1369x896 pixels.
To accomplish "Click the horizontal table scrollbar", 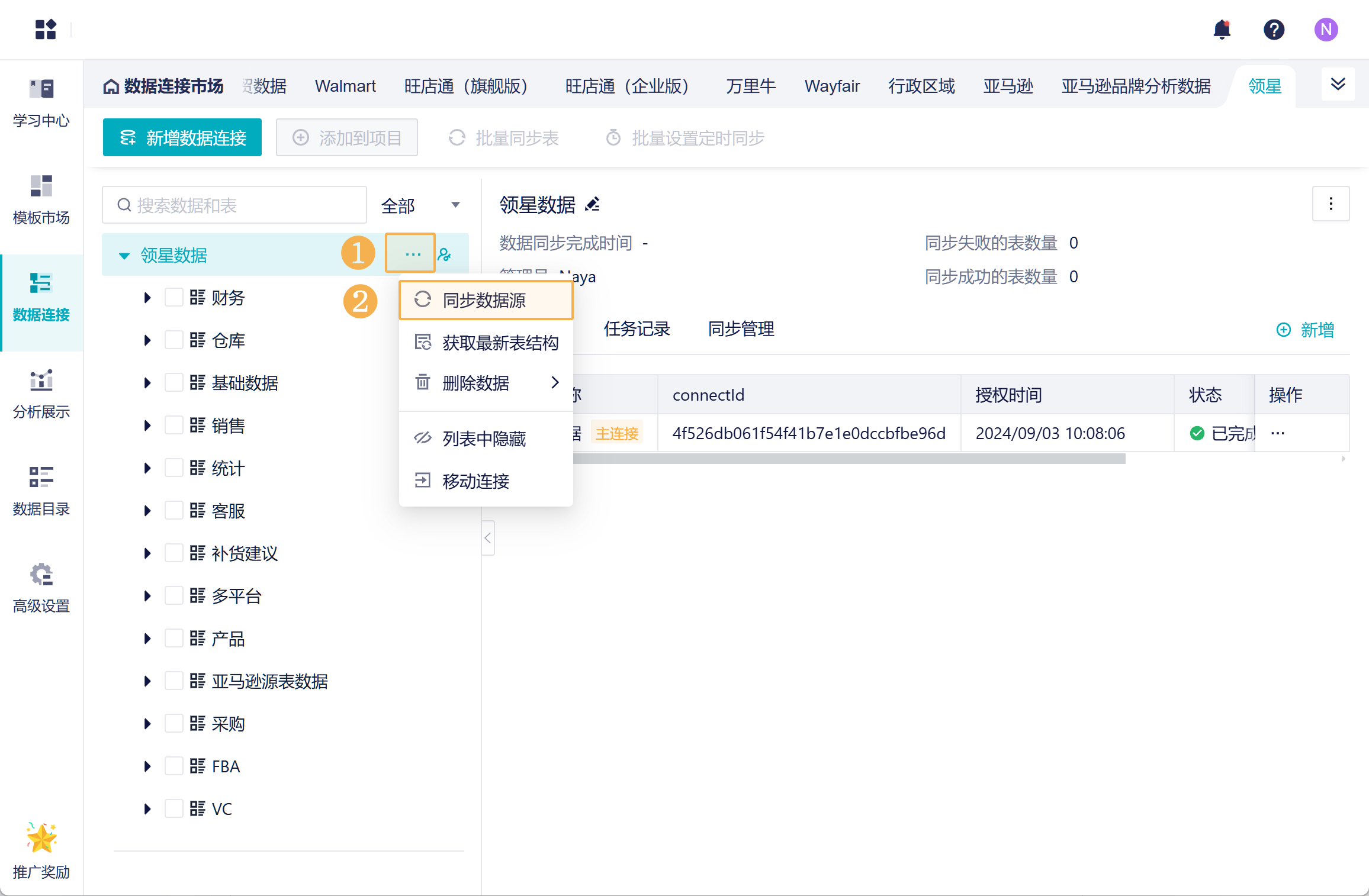I will 847,459.
